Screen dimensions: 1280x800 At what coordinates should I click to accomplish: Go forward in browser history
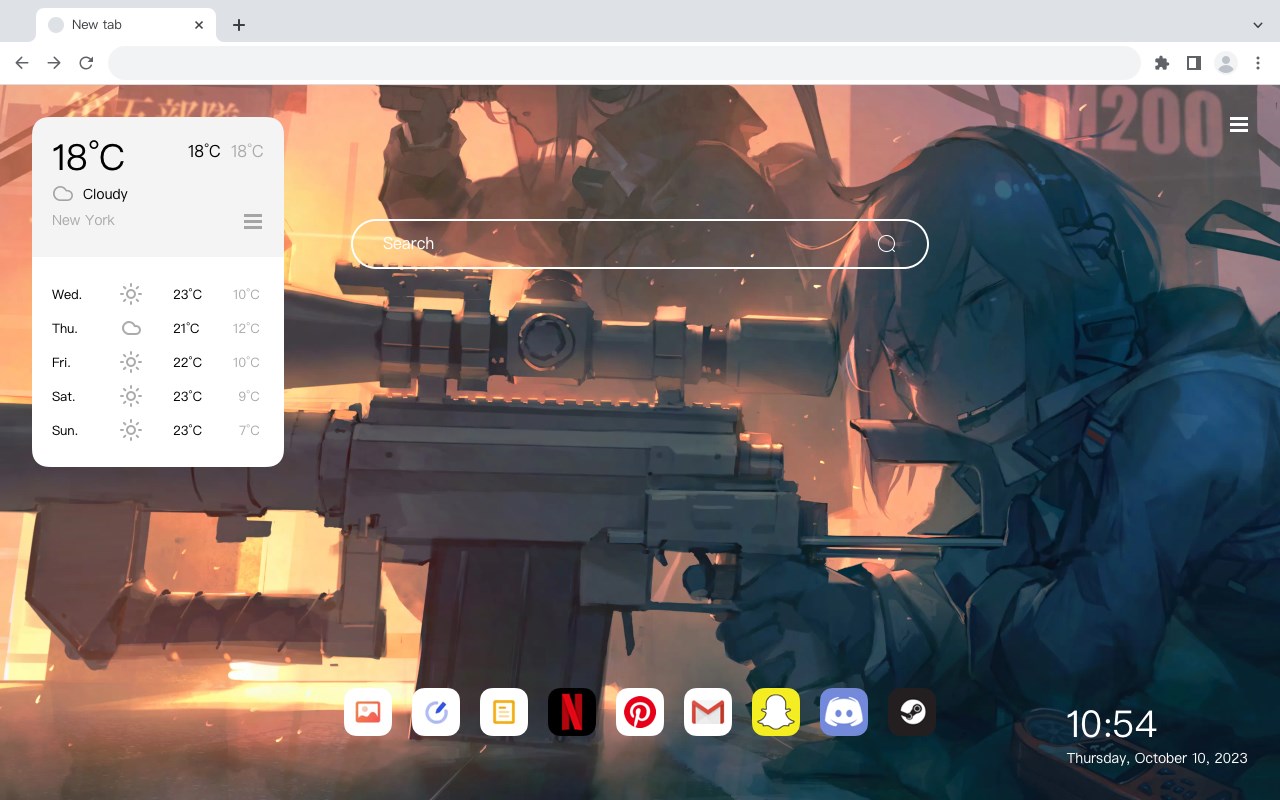pyautogui.click(x=54, y=63)
